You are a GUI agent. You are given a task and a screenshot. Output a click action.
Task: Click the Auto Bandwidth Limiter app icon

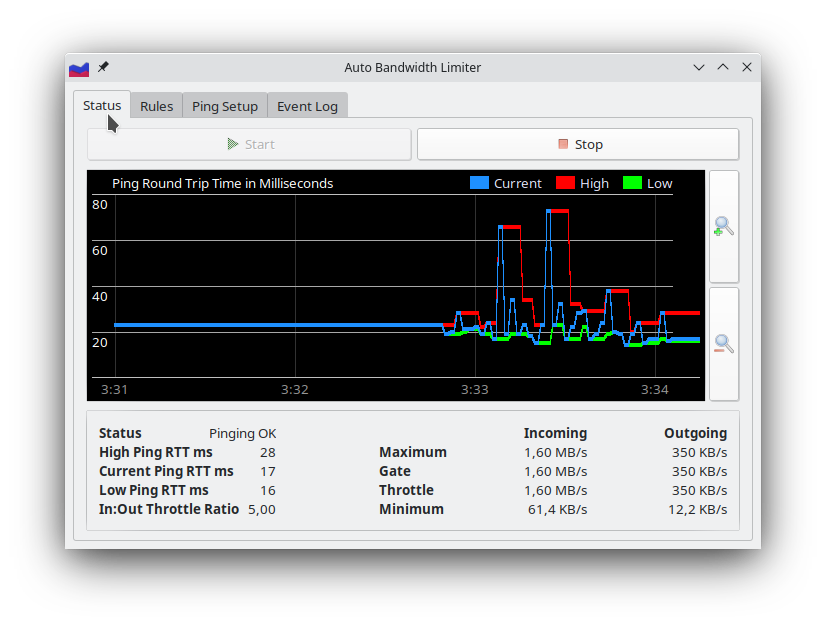point(79,67)
